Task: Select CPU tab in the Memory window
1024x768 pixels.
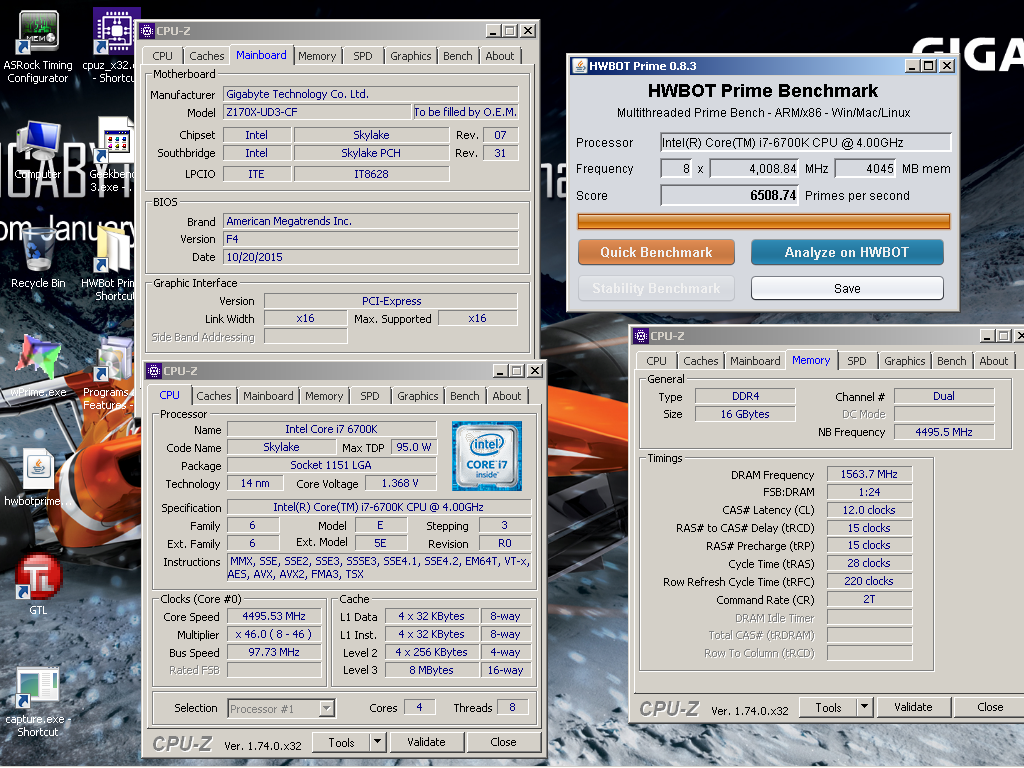Action: 656,361
